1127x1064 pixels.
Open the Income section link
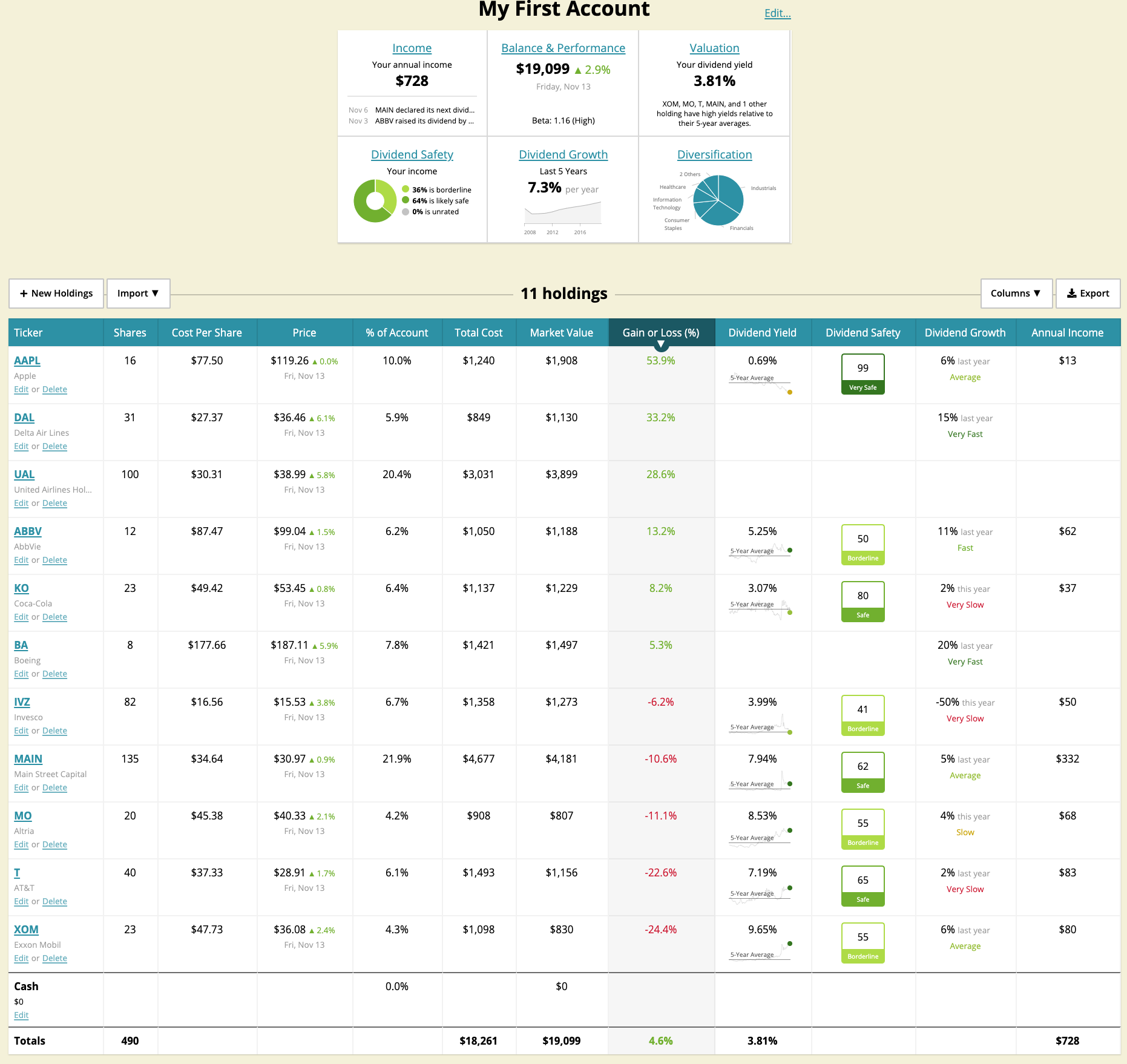tap(412, 48)
